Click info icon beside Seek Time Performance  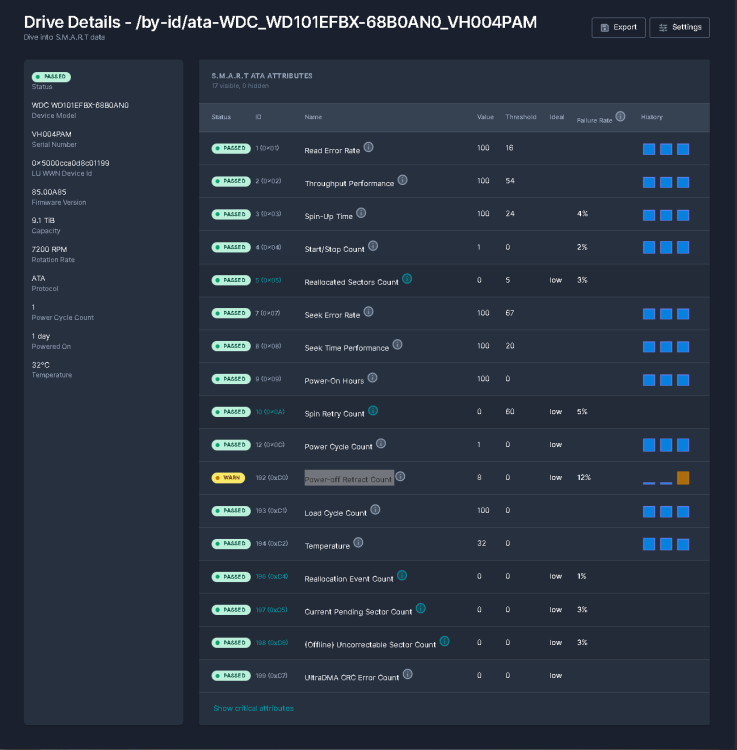(x=397, y=344)
